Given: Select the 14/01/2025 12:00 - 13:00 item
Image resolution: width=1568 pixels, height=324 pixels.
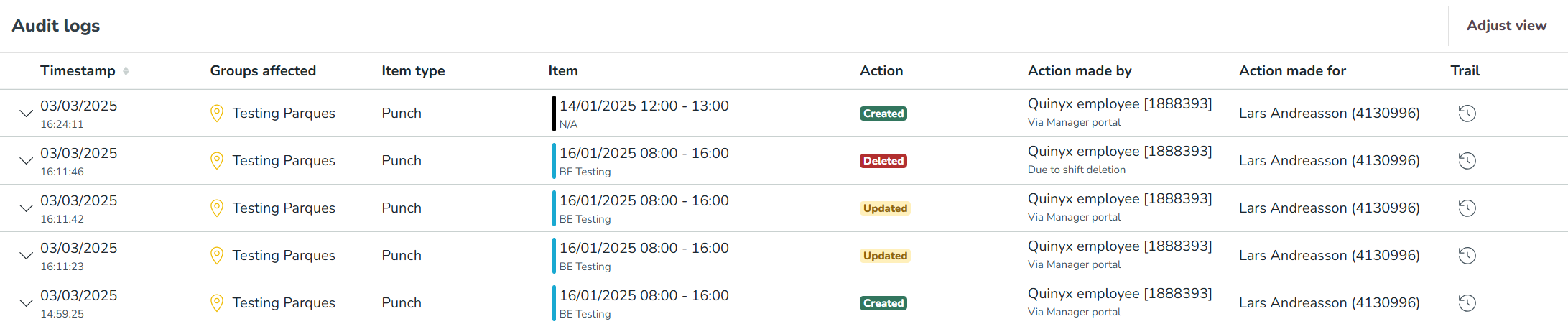Looking at the screenshot, I should coord(644,106).
